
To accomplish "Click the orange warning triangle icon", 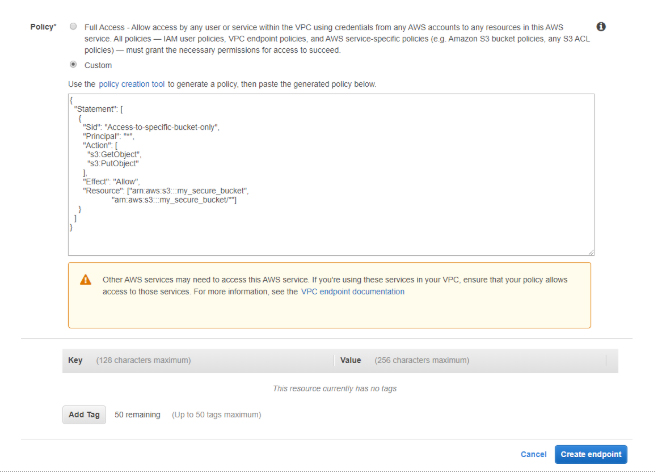I will point(86,279).
